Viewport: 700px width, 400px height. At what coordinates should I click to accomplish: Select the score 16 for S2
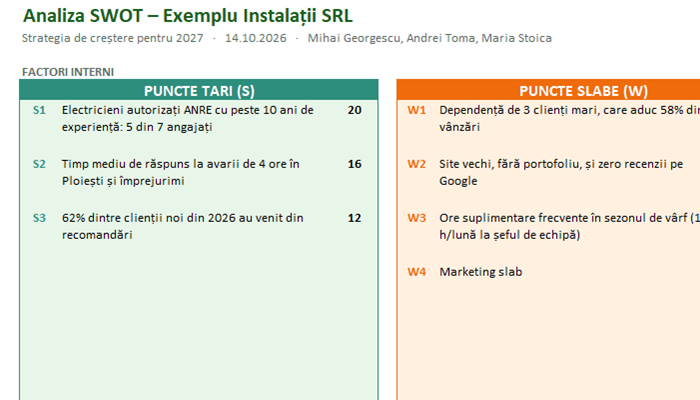(x=354, y=164)
